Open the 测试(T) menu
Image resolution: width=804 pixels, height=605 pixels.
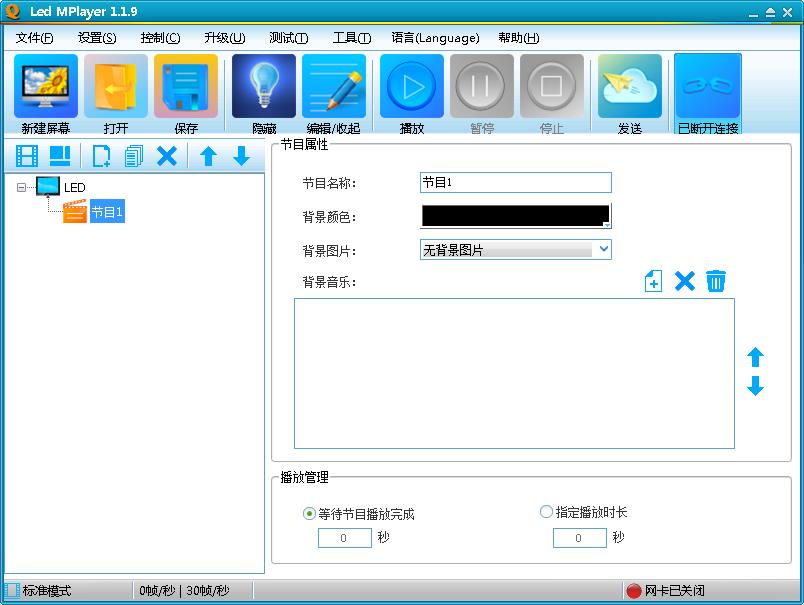[289, 38]
